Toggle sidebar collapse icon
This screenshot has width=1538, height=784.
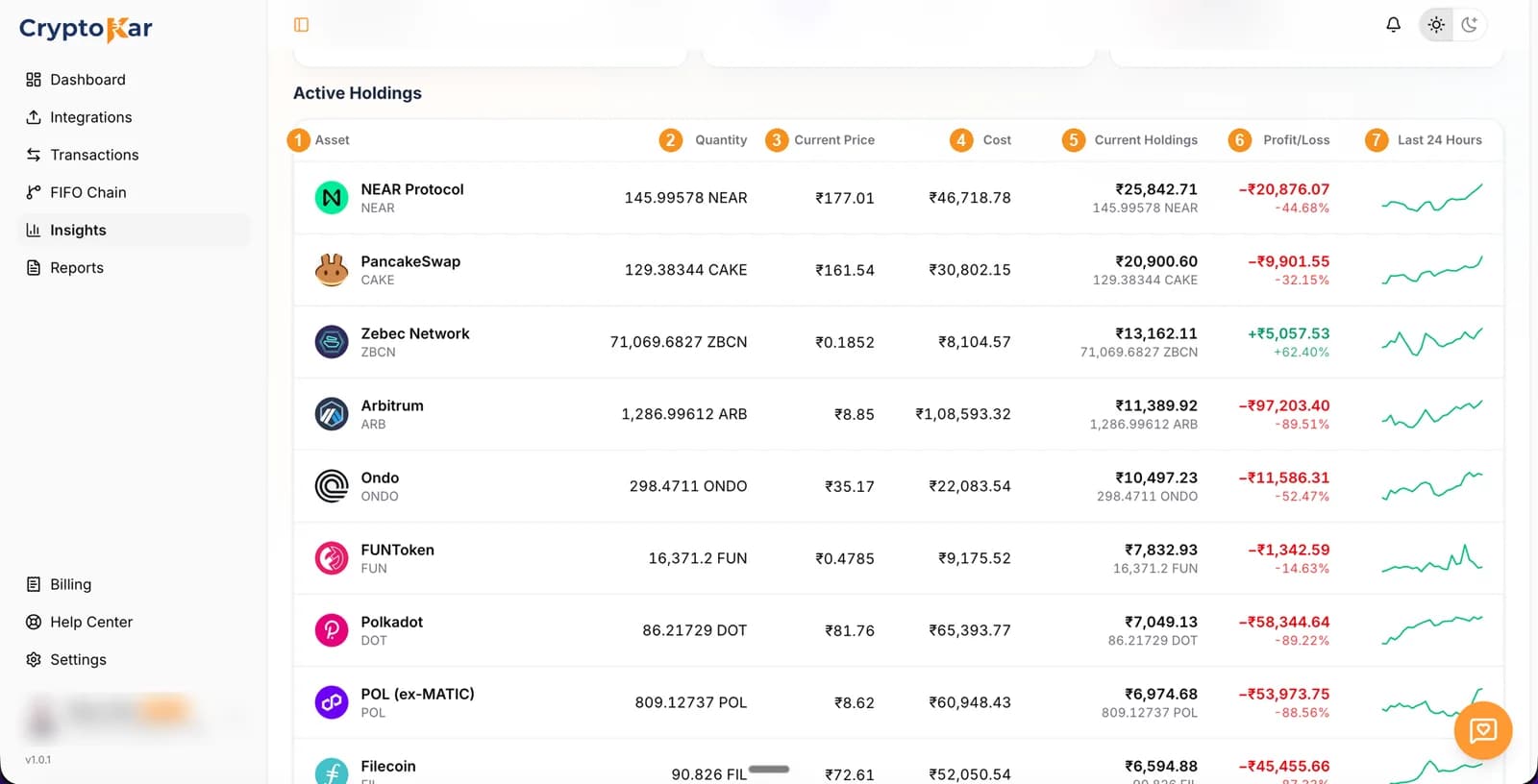(x=301, y=25)
